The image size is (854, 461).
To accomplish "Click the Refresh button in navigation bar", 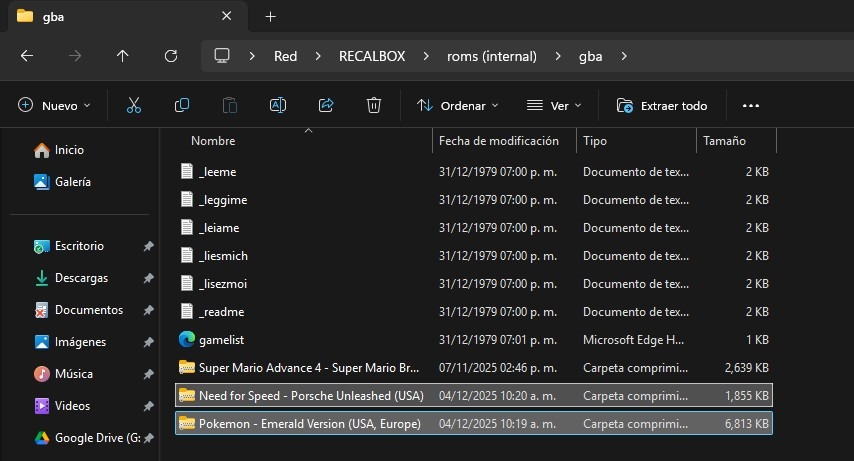I will [171, 56].
